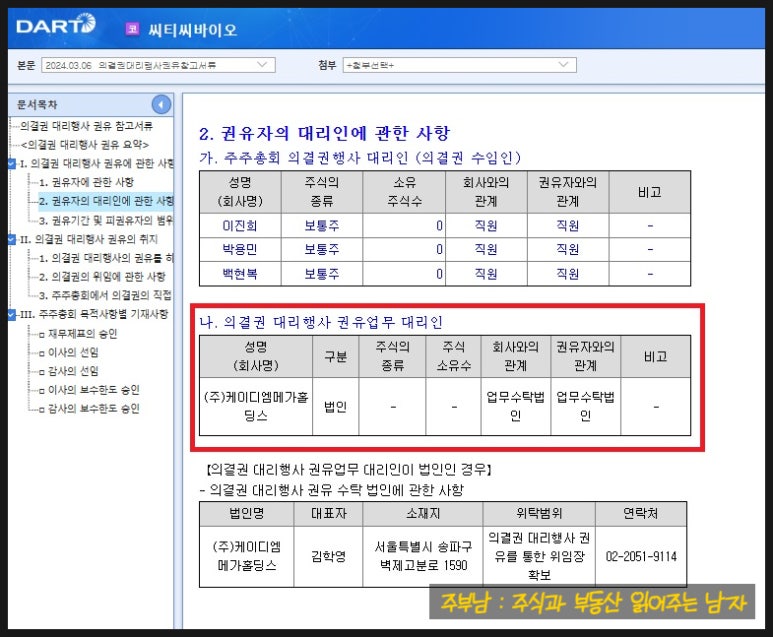This screenshot has width=773, height=637.
Task: Collapse the III. 주주총회 목적사항별 기재사항 node
Action: pos(12,315)
